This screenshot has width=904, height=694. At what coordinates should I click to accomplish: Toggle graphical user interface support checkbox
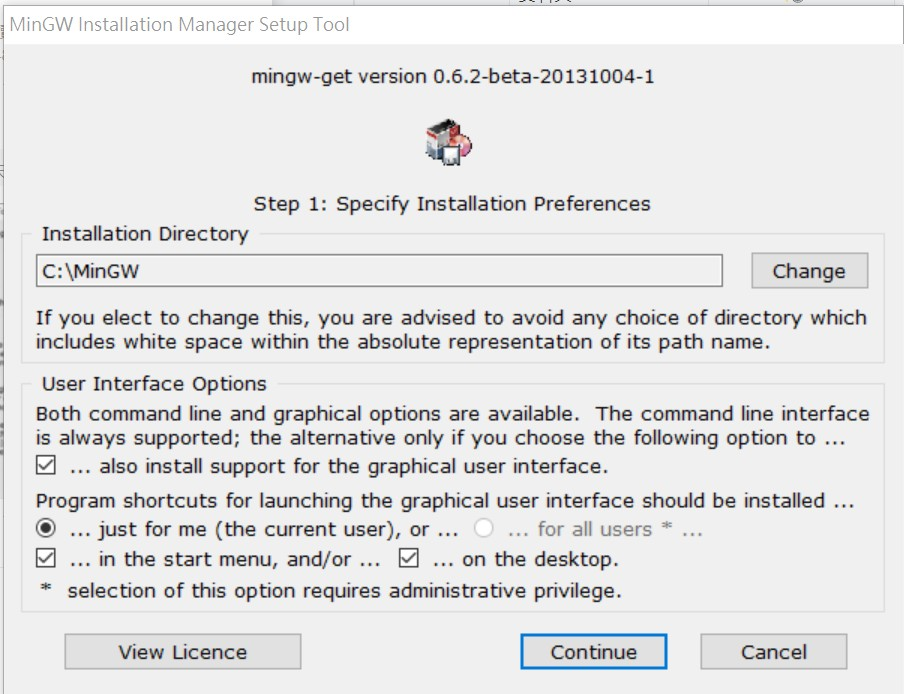point(46,465)
